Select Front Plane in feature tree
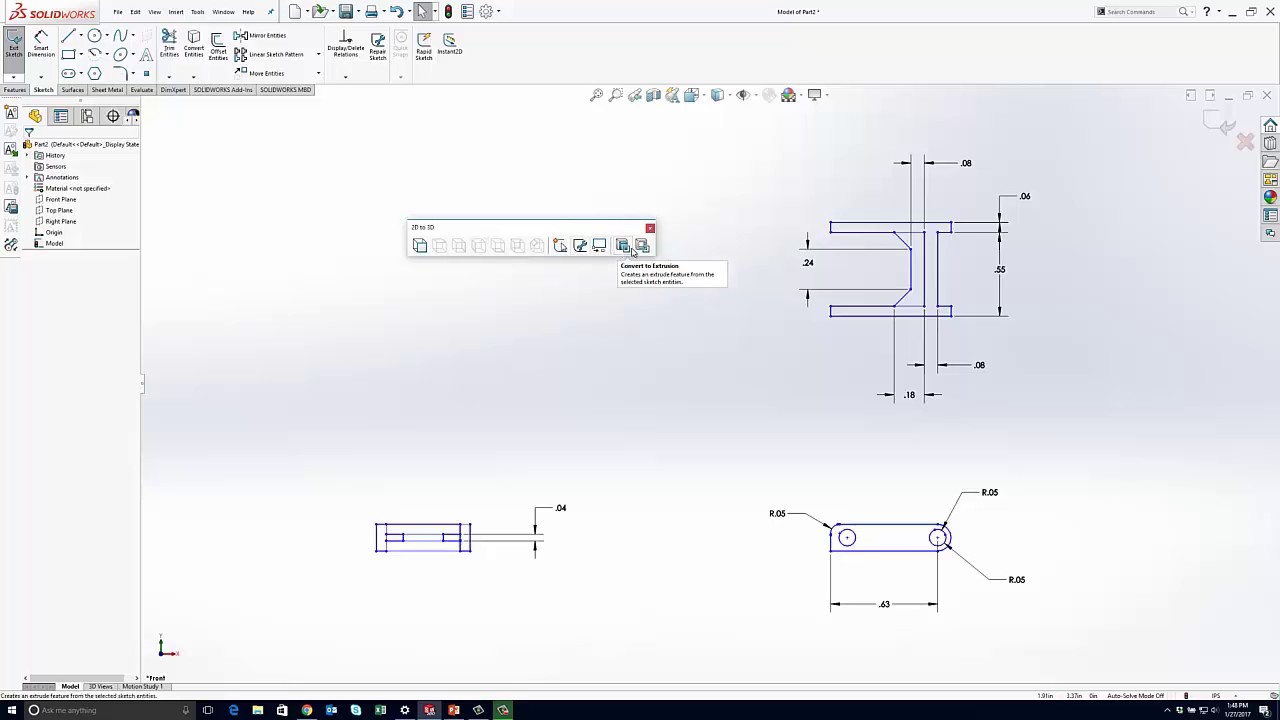 (60, 199)
